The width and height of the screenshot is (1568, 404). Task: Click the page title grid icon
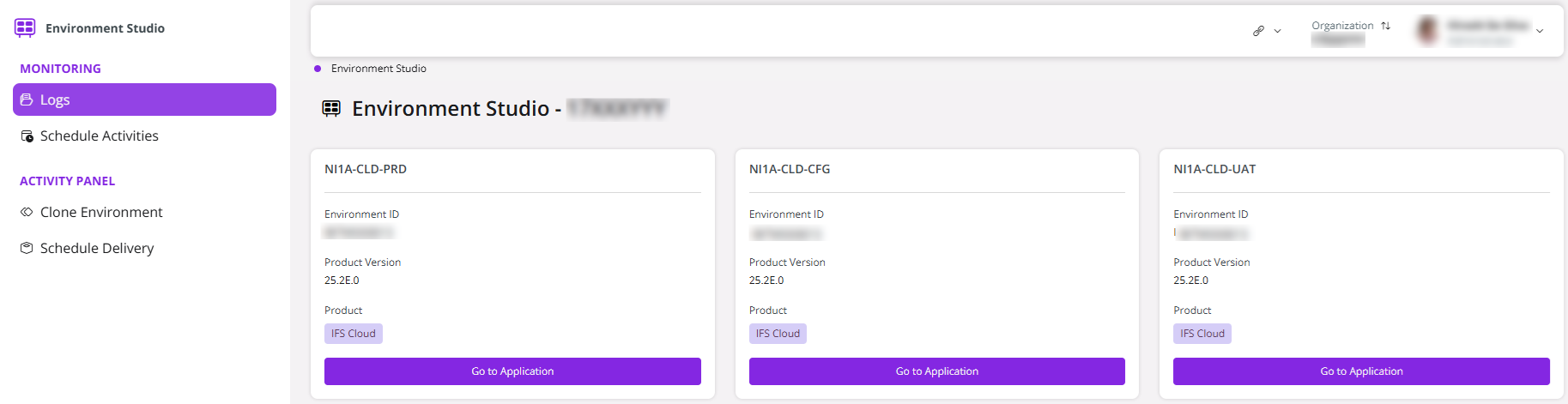pos(331,108)
